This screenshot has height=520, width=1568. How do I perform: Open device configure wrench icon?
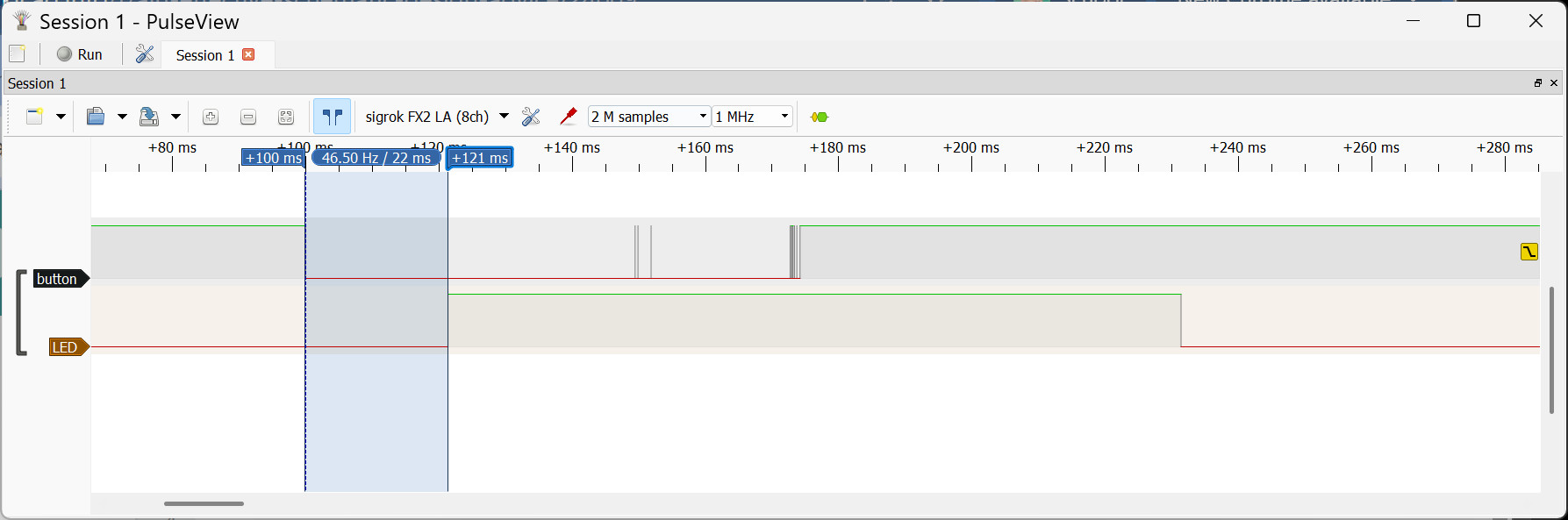click(531, 117)
